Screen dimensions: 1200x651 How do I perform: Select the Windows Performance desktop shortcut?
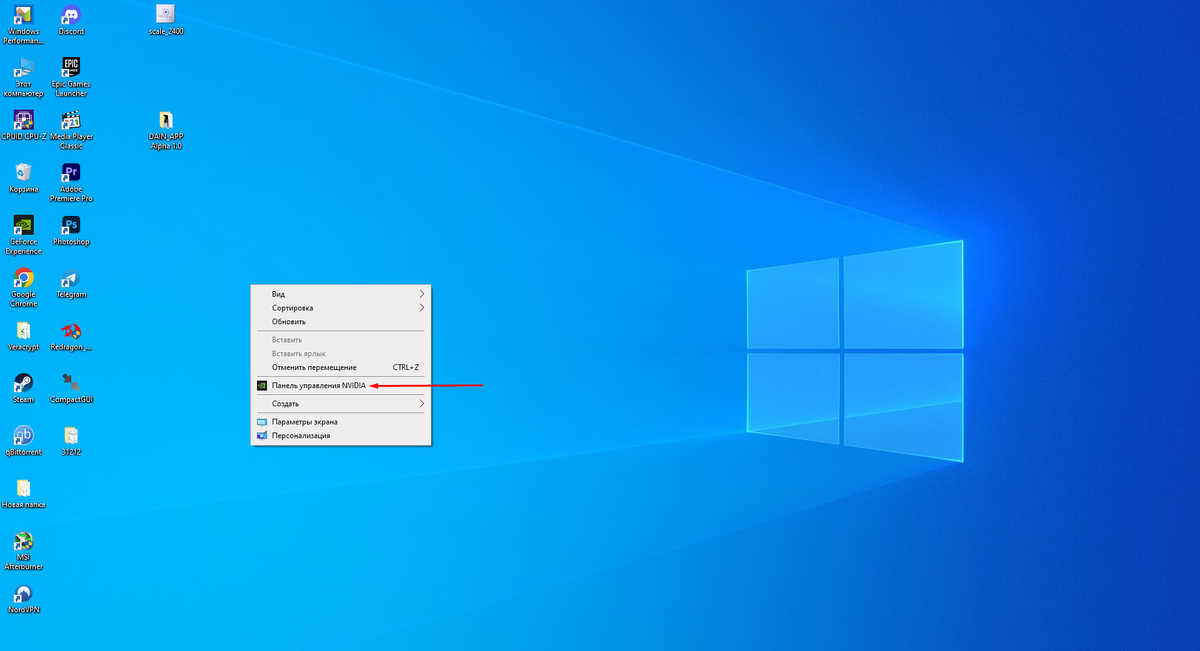click(23, 24)
